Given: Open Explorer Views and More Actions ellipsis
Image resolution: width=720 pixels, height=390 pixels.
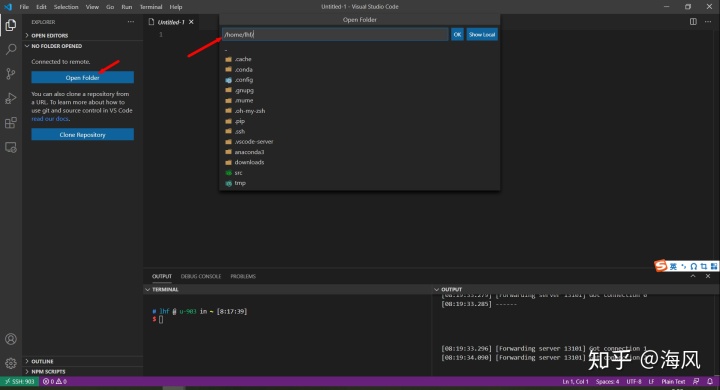Looking at the screenshot, I should pos(131,22).
